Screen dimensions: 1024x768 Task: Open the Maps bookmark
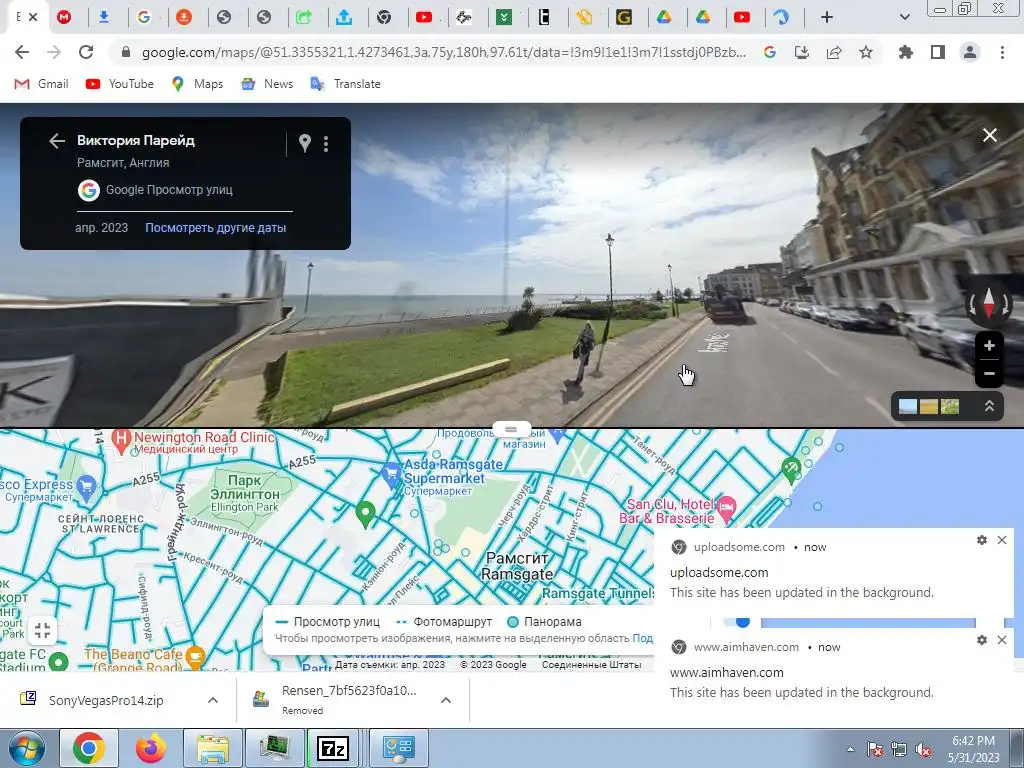[x=197, y=84]
